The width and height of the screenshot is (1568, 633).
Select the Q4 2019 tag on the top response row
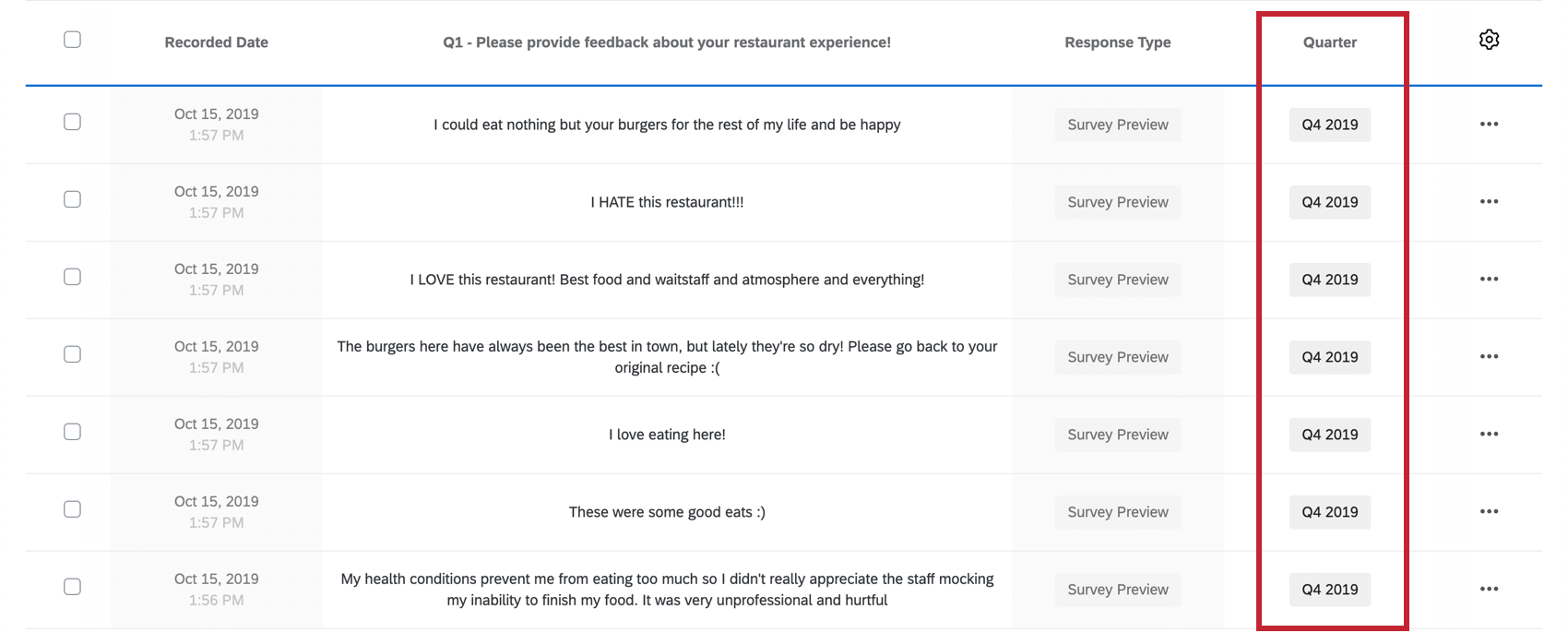click(1329, 124)
